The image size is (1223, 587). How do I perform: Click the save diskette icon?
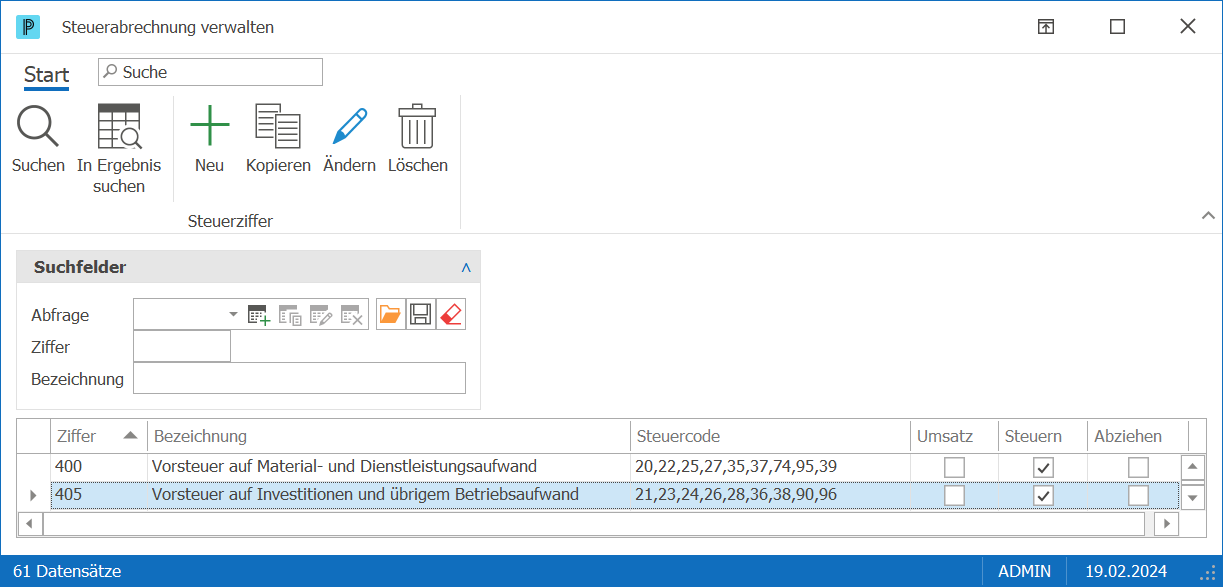click(x=420, y=315)
